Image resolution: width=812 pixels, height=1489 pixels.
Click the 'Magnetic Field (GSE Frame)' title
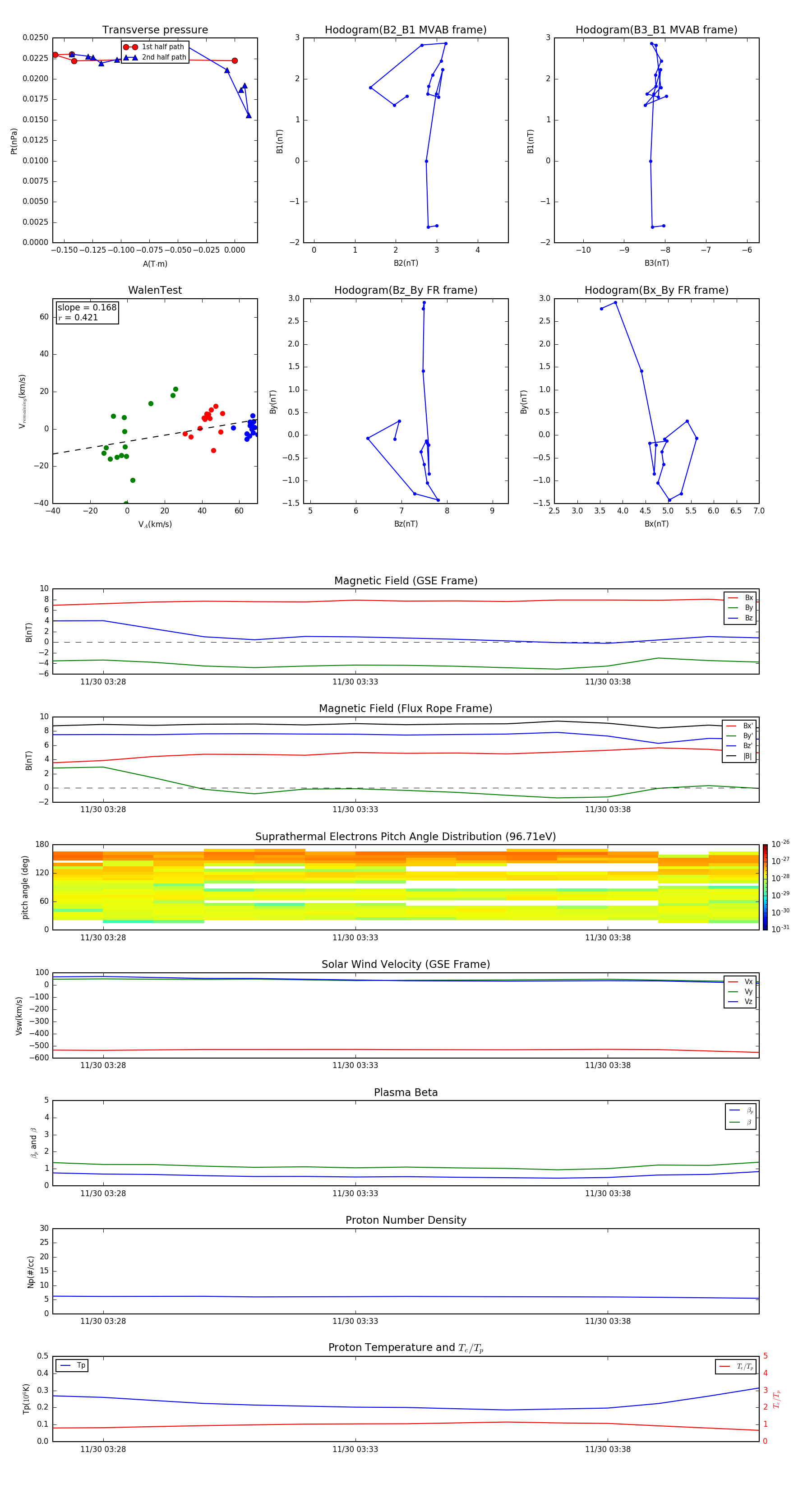(x=406, y=581)
